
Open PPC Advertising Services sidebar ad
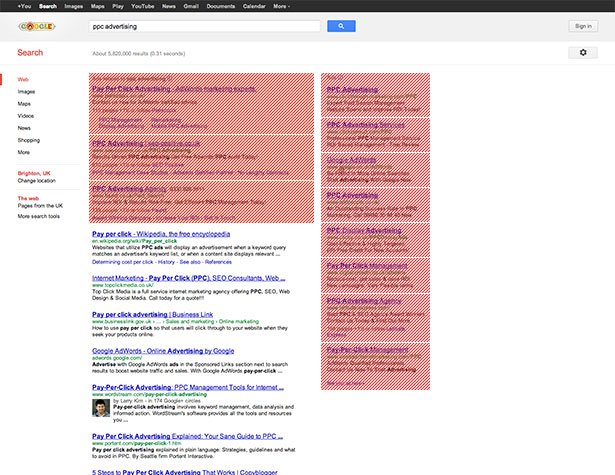coord(366,125)
